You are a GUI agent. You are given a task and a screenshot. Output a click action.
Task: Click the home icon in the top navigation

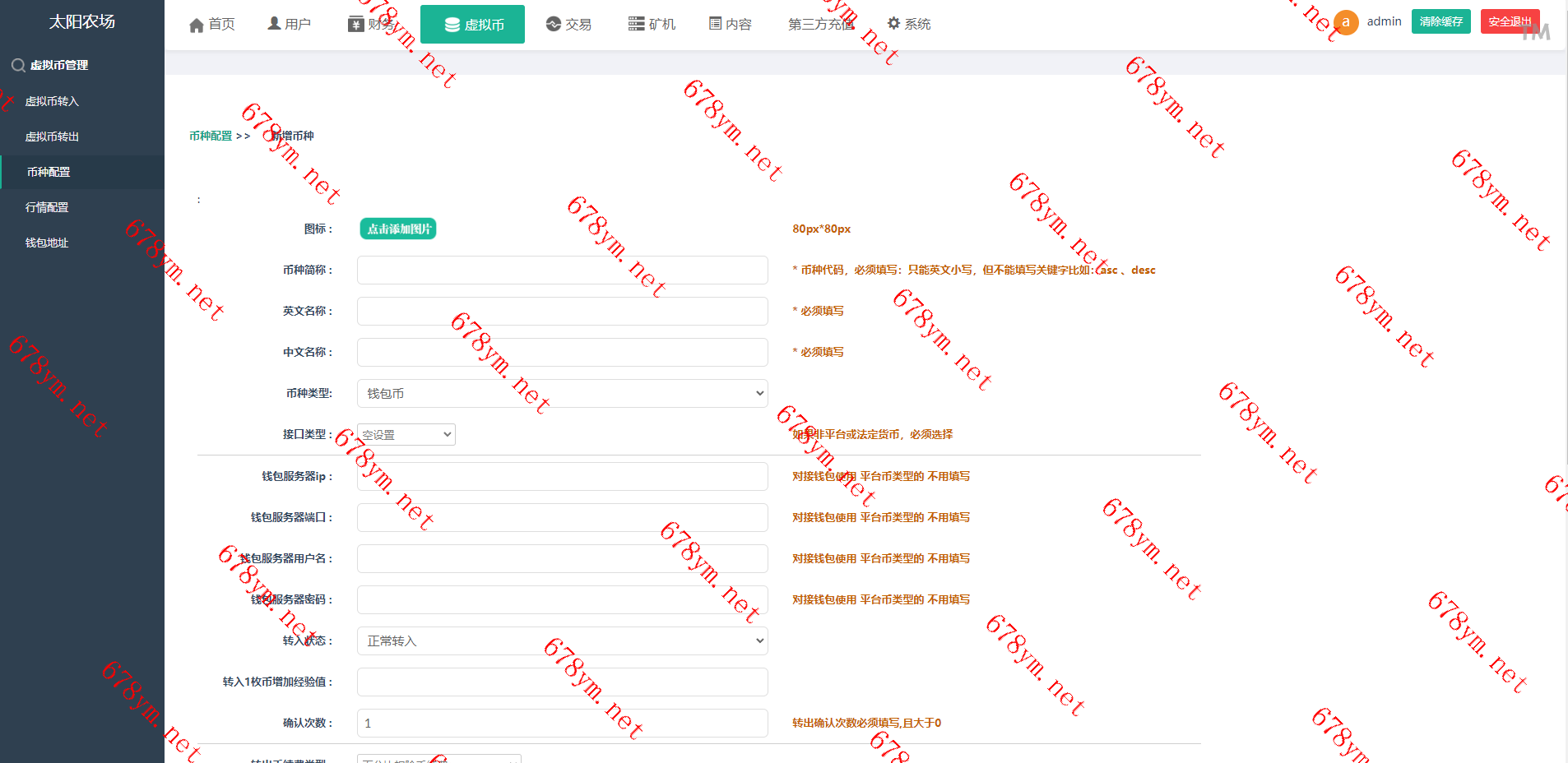click(197, 25)
